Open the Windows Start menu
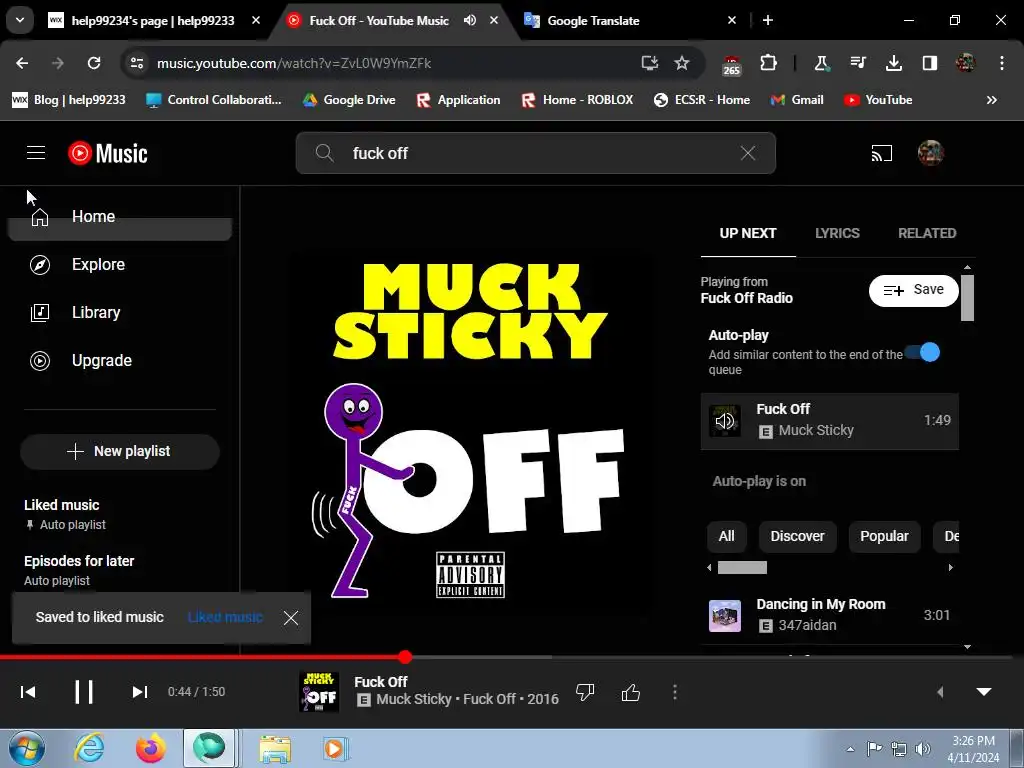Viewport: 1024px width, 768px height. (26, 748)
